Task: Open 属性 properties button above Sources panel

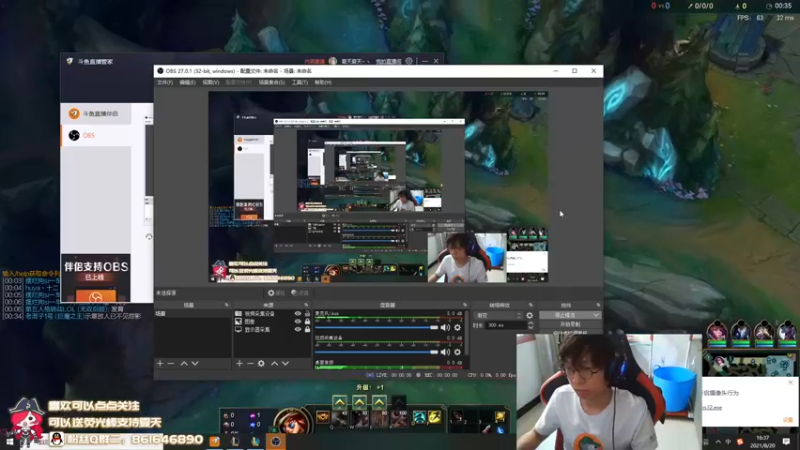Action: coord(276,293)
